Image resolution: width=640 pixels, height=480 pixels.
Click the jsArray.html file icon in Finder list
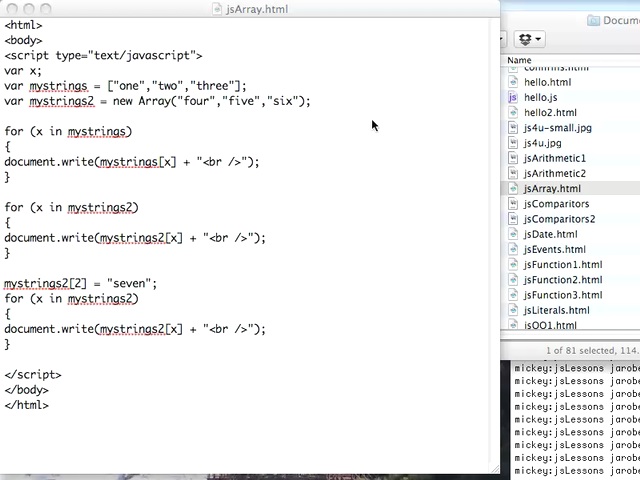click(513, 189)
